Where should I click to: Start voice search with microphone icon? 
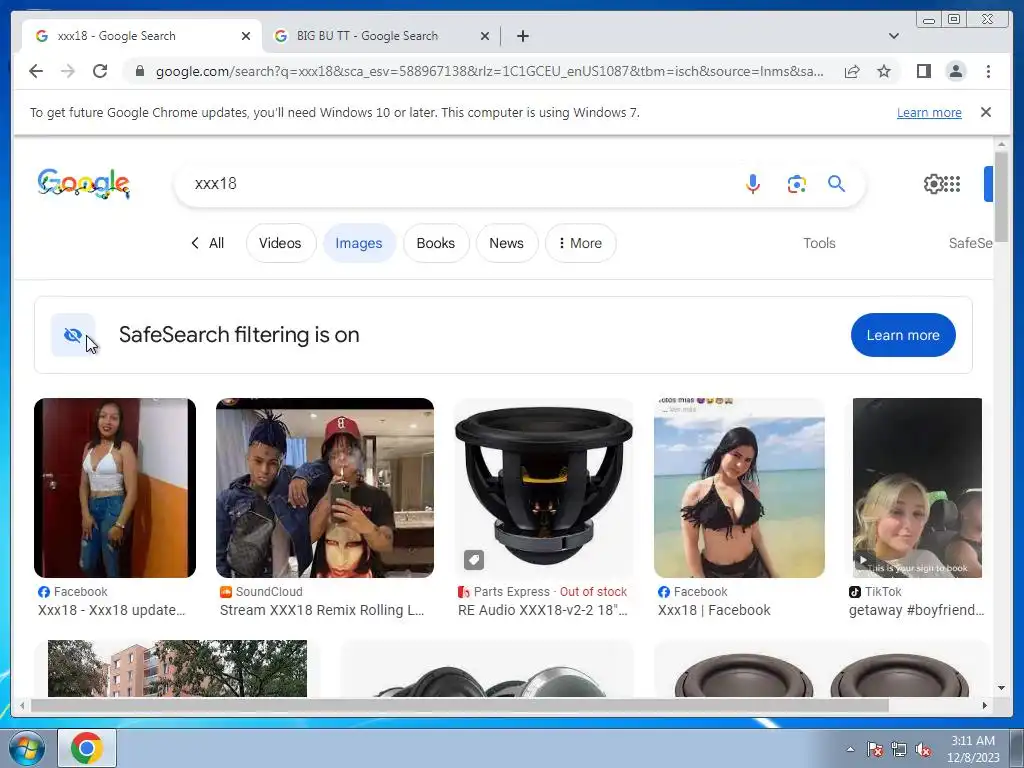point(753,184)
